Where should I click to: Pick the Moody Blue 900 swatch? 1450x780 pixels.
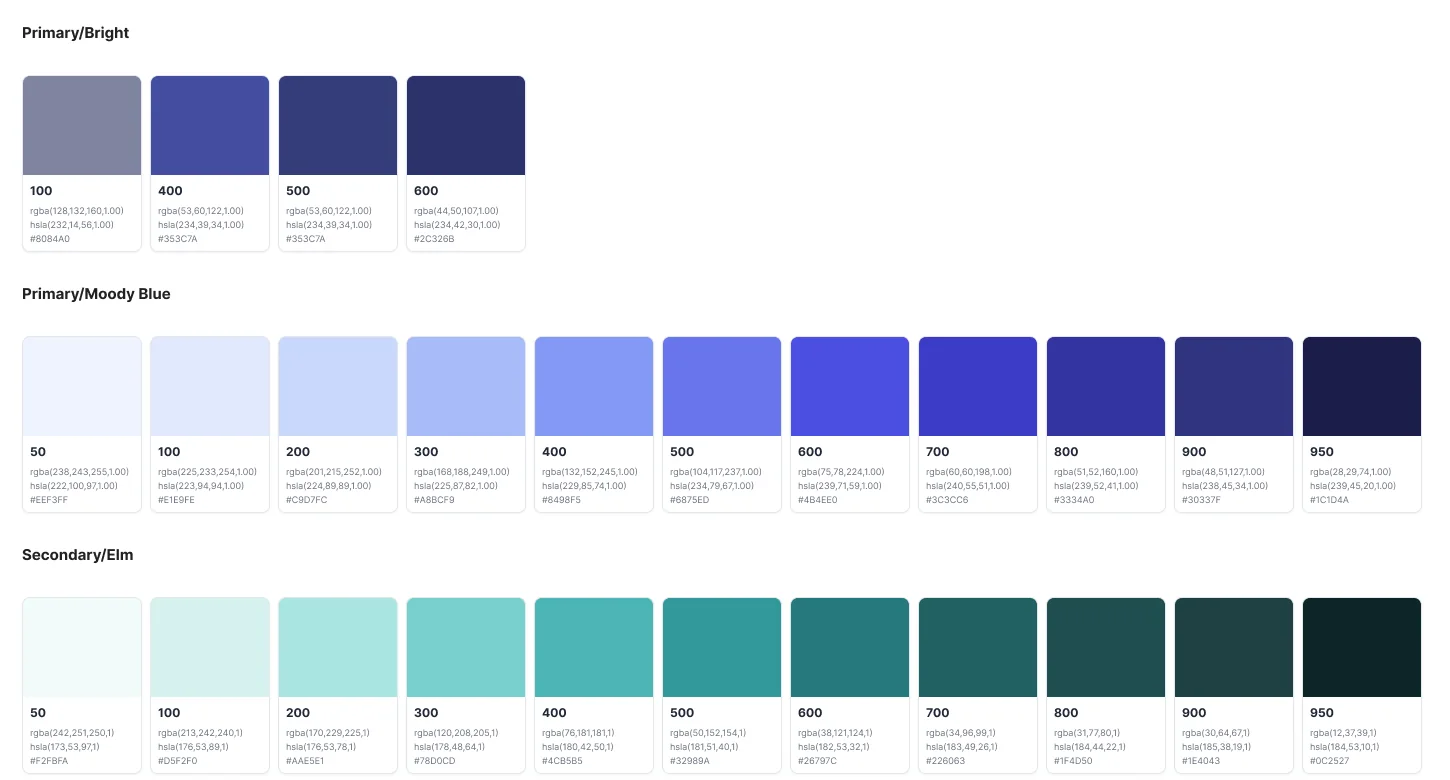tap(1234, 386)
